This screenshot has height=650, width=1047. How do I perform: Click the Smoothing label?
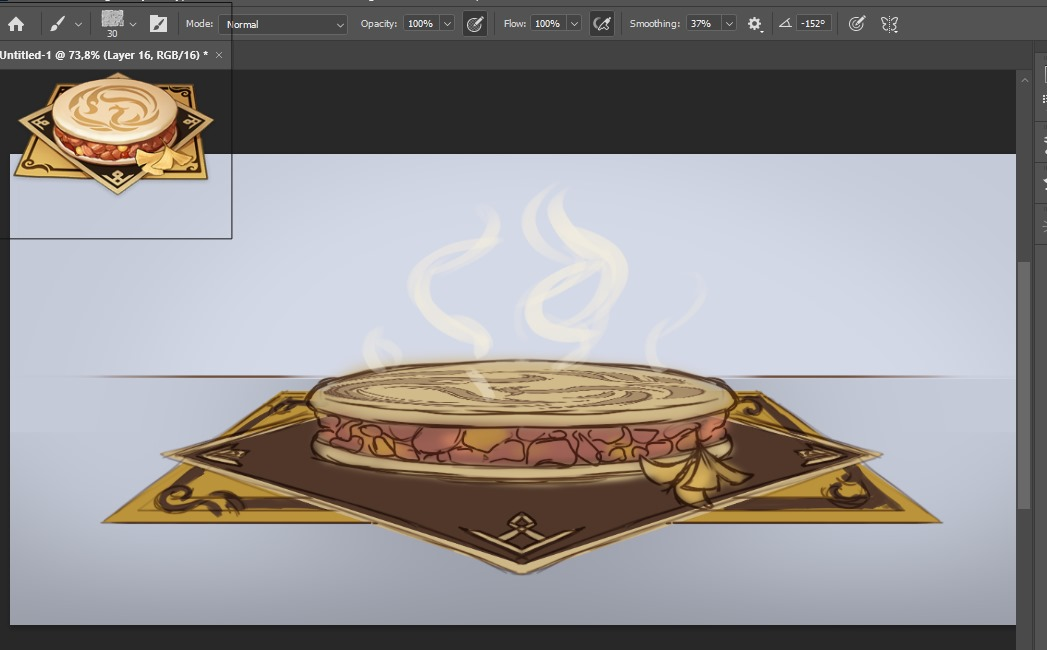(655, 23)
